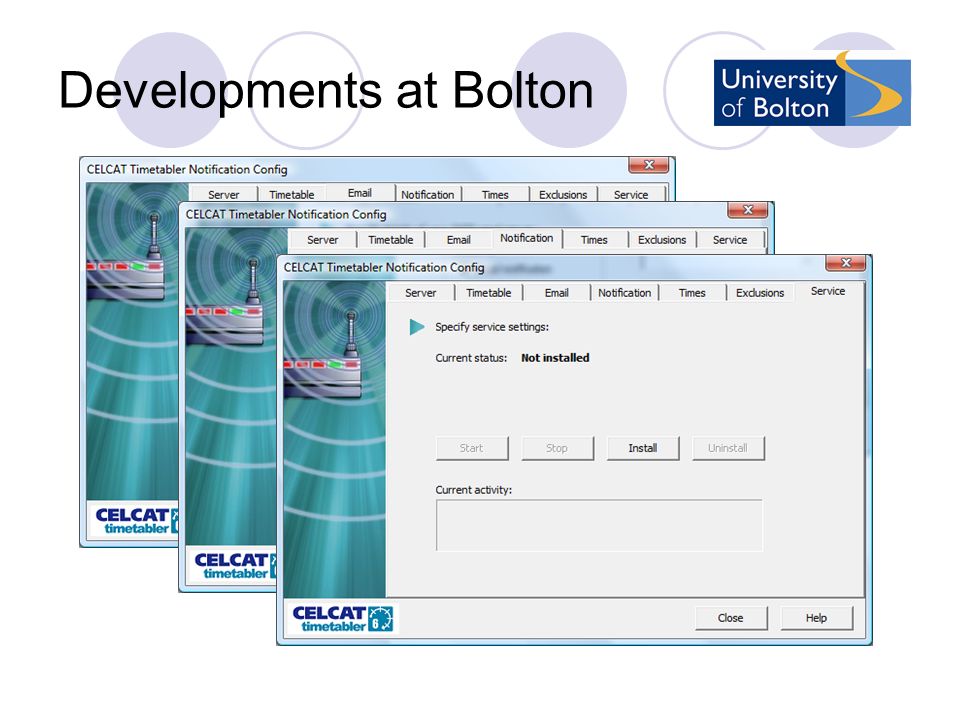960x720 pixels.
Task: Click the front window title bar text
Action: (384, 268)
